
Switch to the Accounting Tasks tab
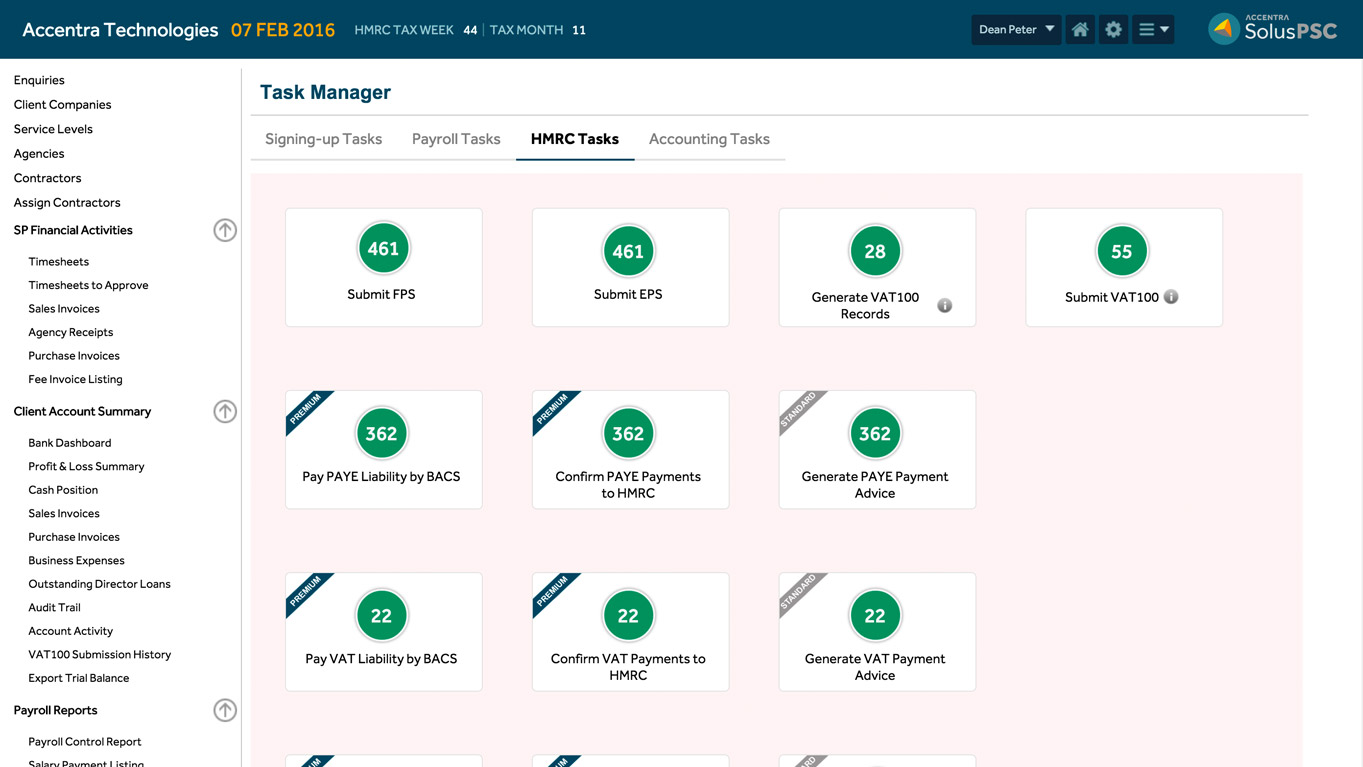pos(709,139)
